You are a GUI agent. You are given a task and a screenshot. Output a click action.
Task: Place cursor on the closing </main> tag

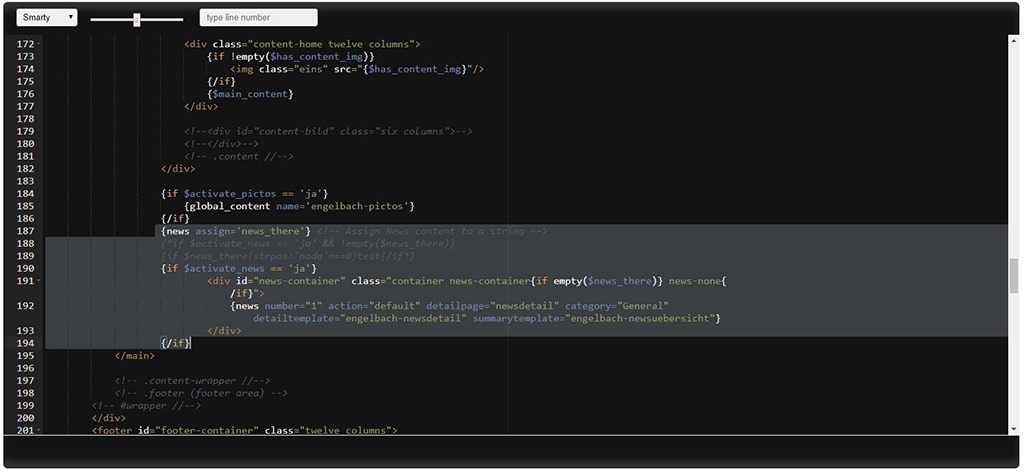click(135, 356)
